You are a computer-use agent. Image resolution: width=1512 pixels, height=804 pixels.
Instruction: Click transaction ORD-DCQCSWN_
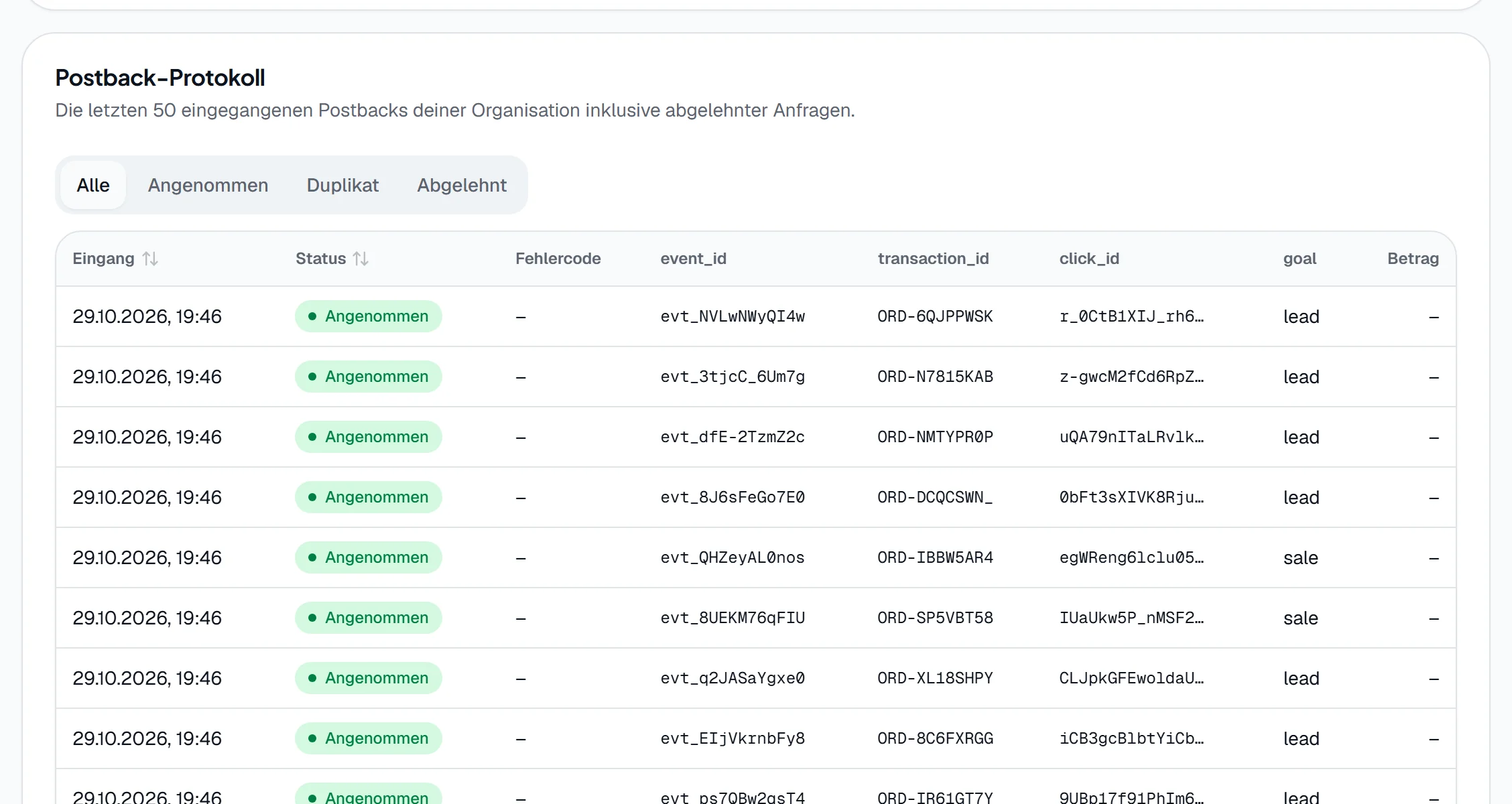[935, 497]
